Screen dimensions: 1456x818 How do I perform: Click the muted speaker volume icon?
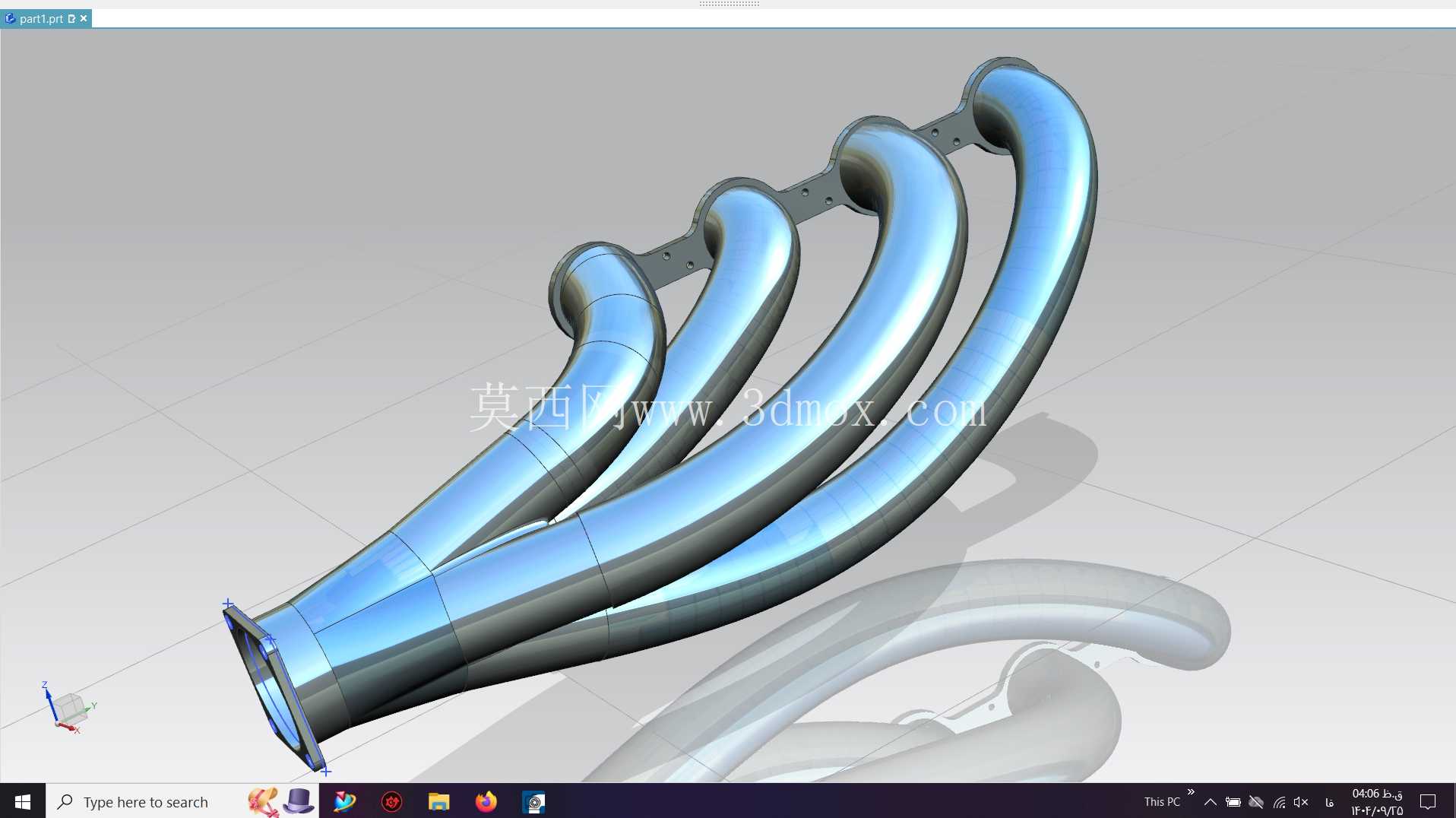(x=1301, y=802)
